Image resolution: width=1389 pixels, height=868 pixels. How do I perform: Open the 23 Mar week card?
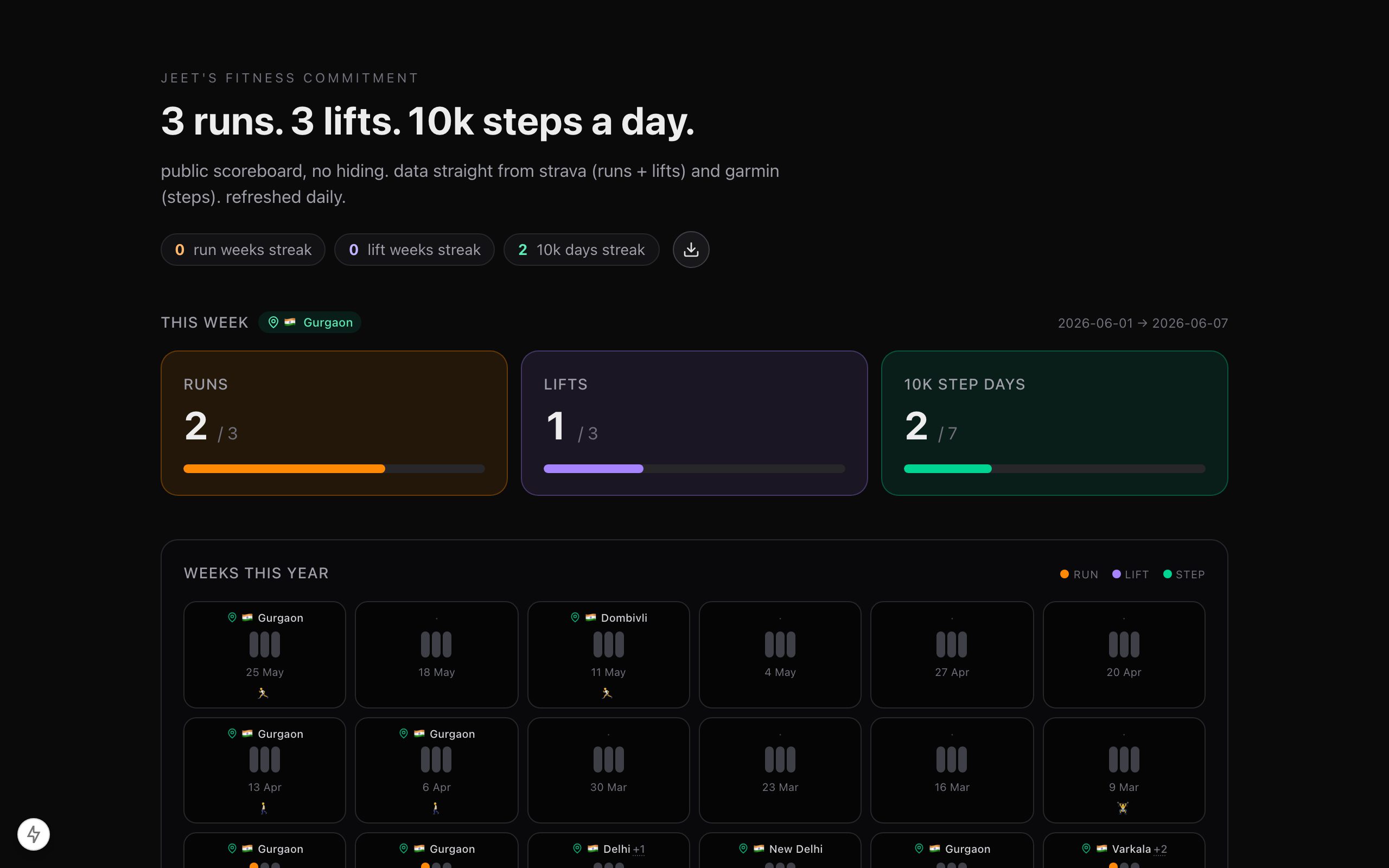click(x=780, y=770)
